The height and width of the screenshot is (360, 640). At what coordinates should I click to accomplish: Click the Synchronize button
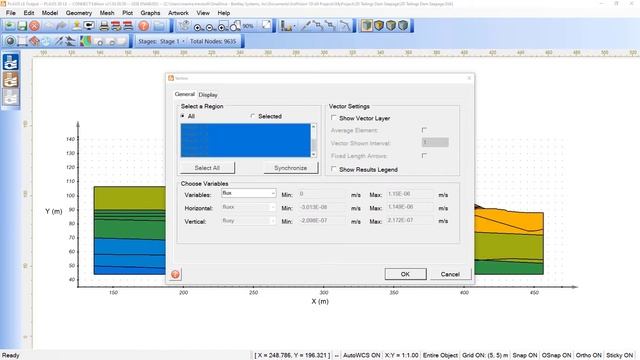[x=291, y=168]
